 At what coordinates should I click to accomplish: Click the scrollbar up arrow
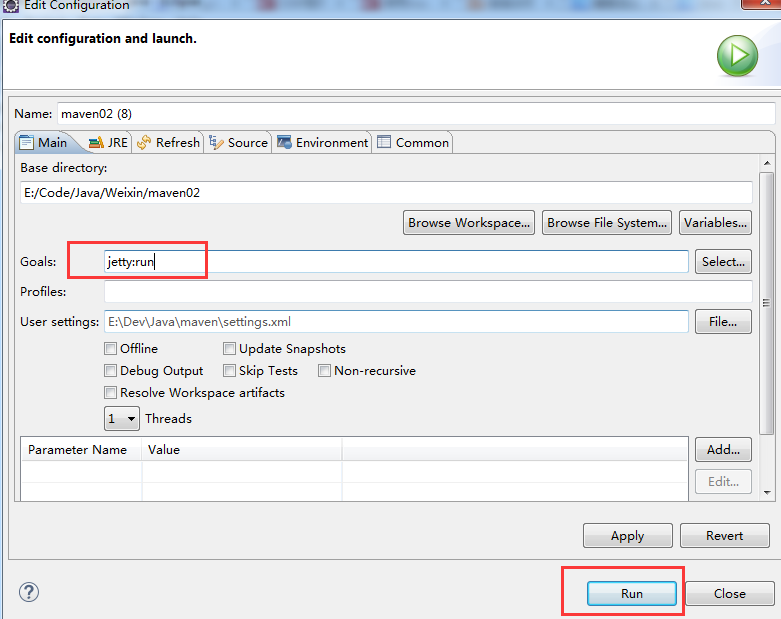(x=767, y=163)
